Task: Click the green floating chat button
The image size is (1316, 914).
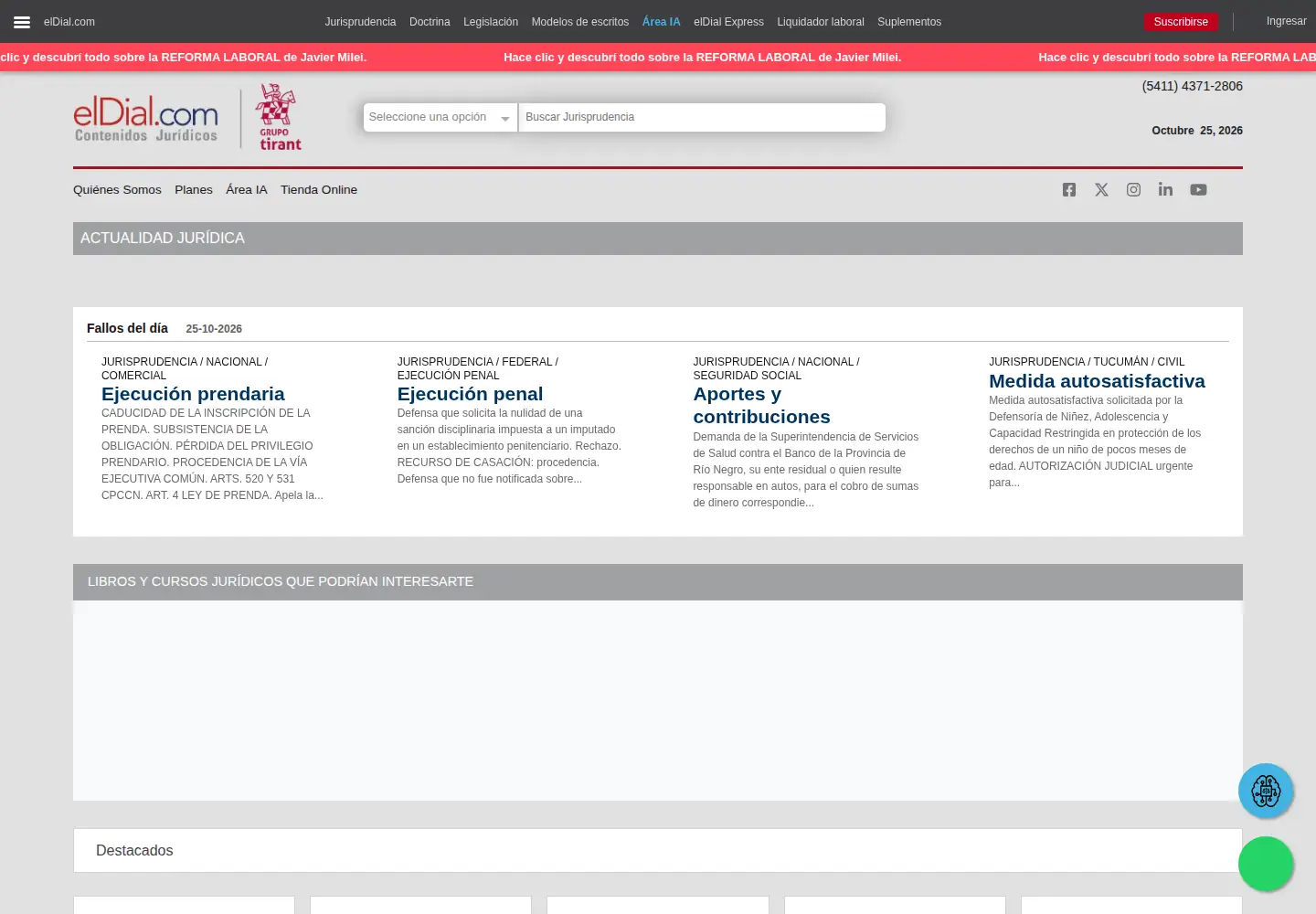Action: click(x=1266, y=864)
